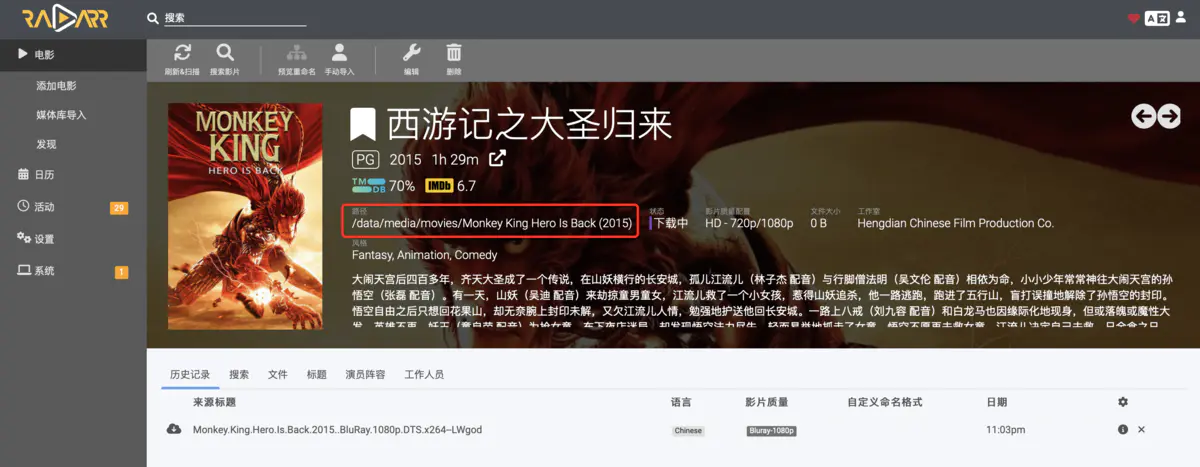Go to next movie arrow
The image size is (1200, 467).
tap(1169, 116)
